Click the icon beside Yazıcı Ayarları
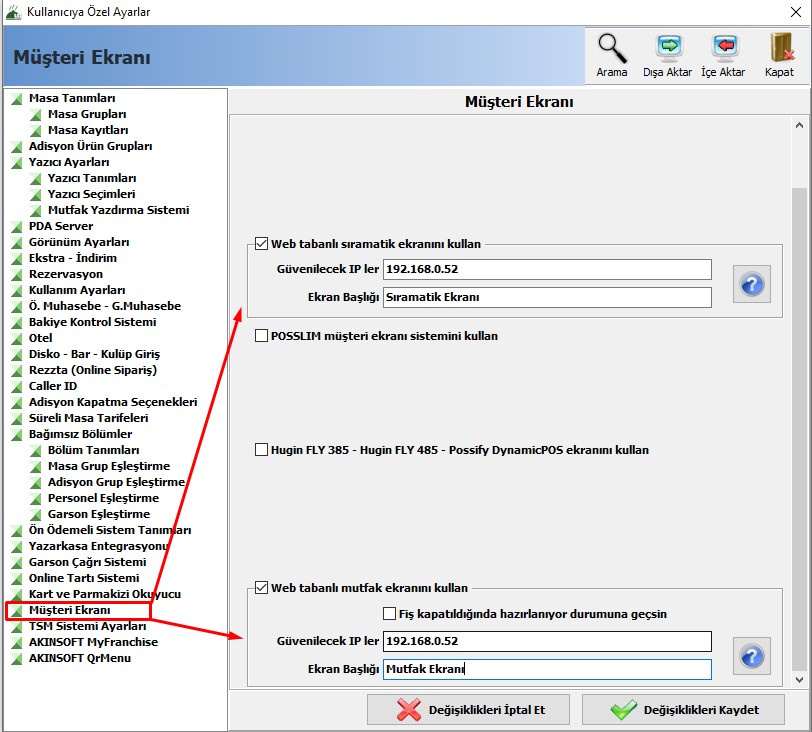 tap(17, 163)
